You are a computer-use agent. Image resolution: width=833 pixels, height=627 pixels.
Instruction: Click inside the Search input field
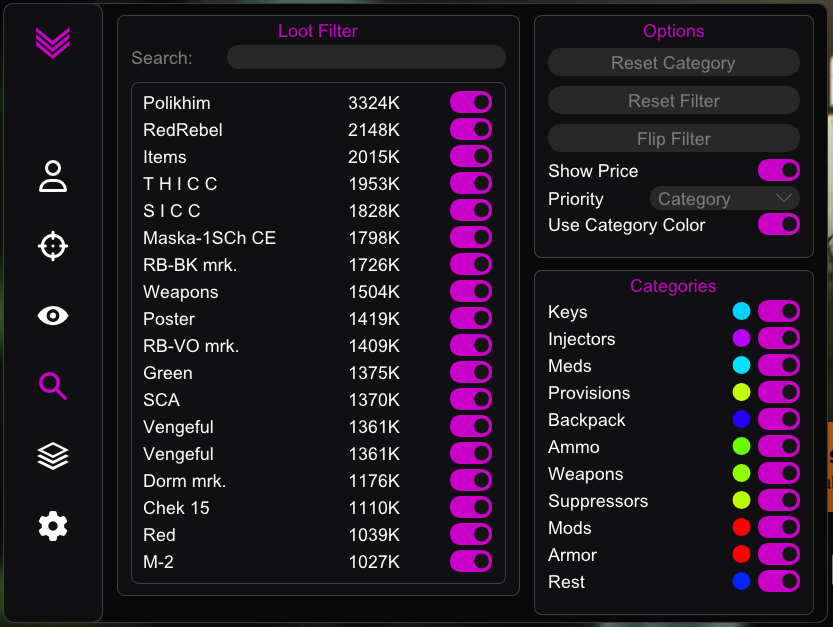(x=365, y=57)
